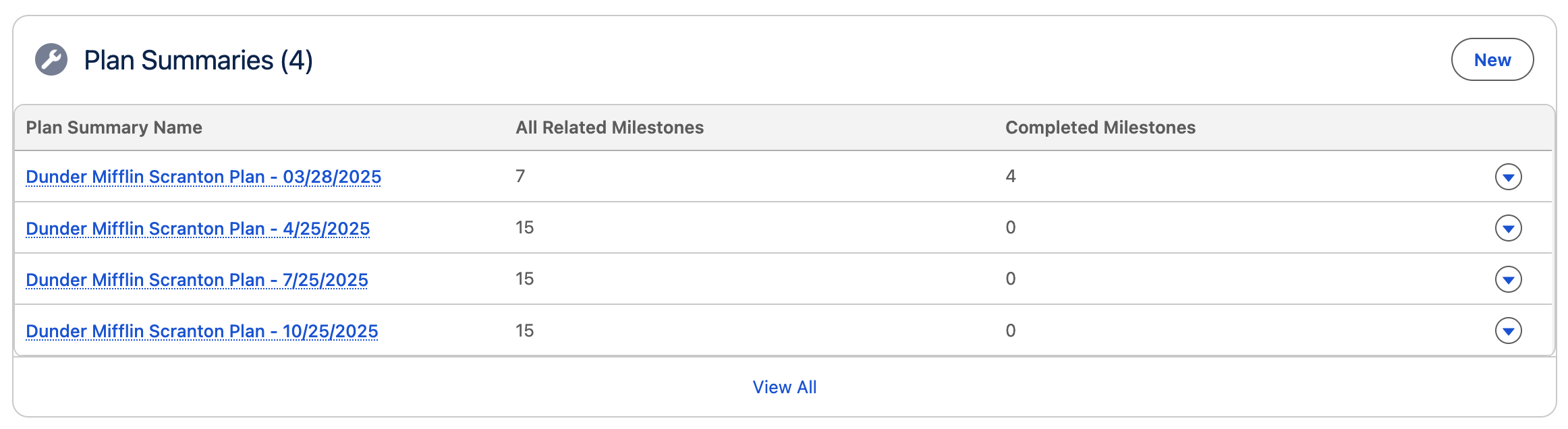Open Dunder Mifflin Scranton Plan - 03/28/2025
1568x429 pixels.
click(x=203, y=175)
